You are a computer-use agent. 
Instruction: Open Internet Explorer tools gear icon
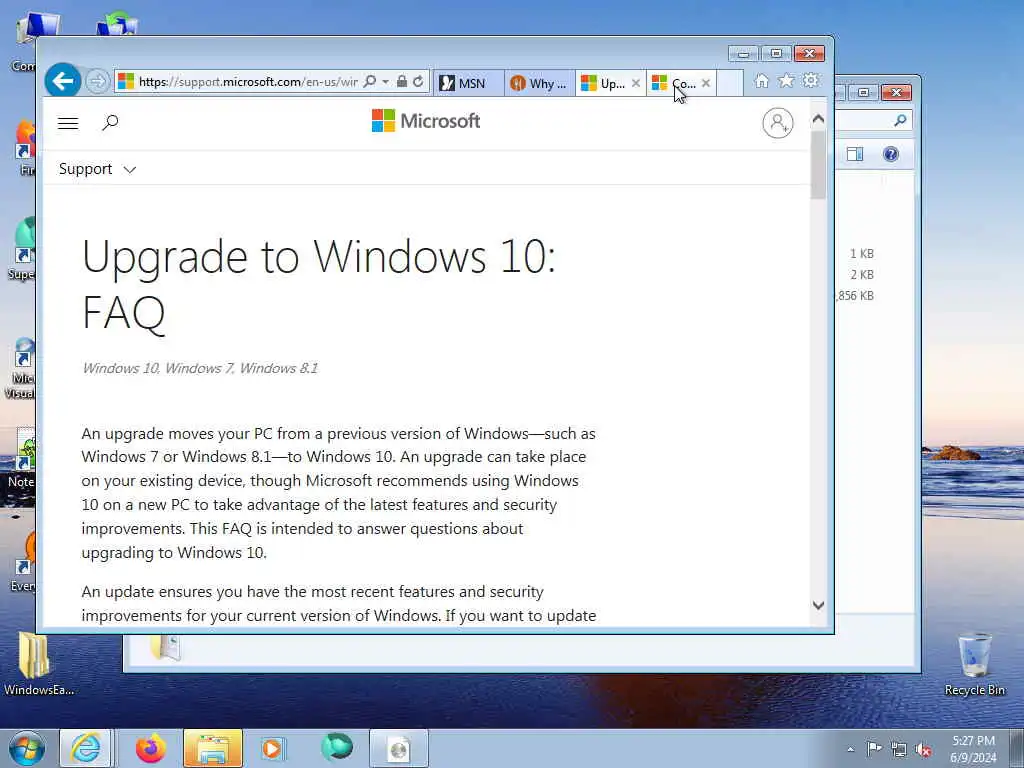(811, 81)
